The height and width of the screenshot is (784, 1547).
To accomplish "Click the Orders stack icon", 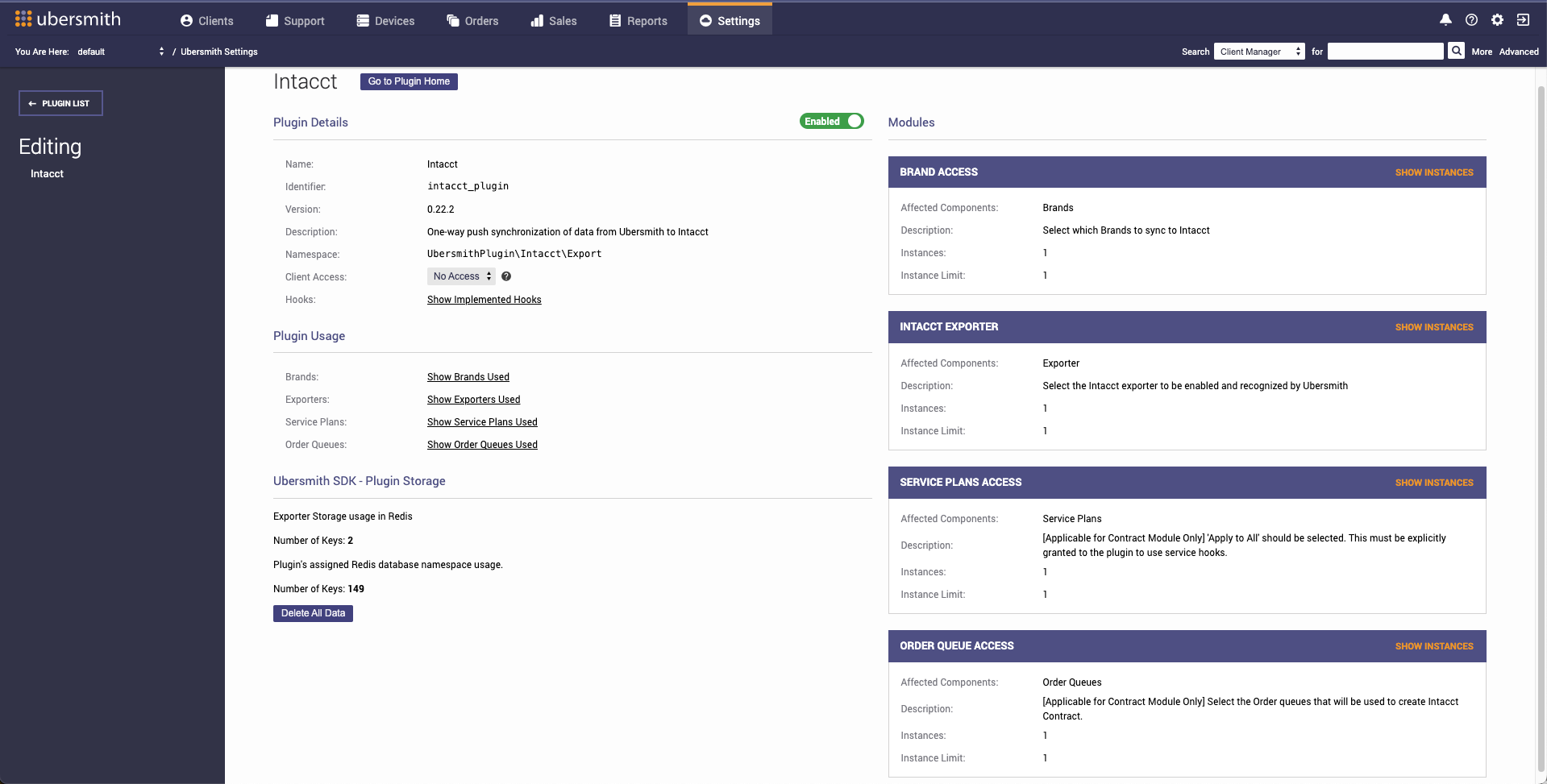I will click(x=453, y=21).
